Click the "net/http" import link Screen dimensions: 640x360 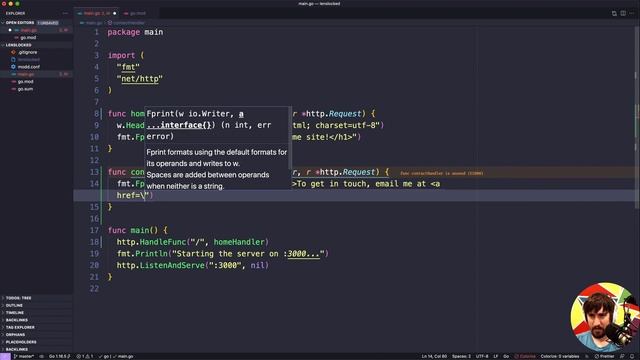[140, 79]
